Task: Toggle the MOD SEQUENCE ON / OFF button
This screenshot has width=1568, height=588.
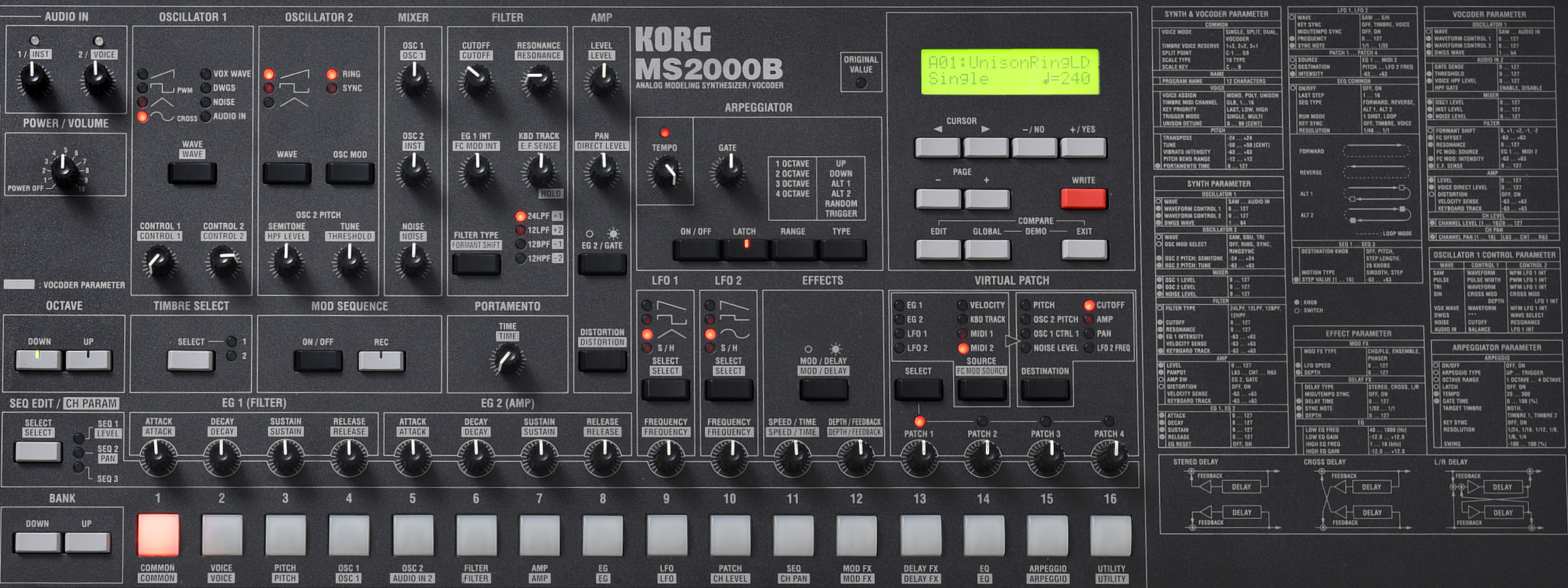Action: (x=318, y=360)
